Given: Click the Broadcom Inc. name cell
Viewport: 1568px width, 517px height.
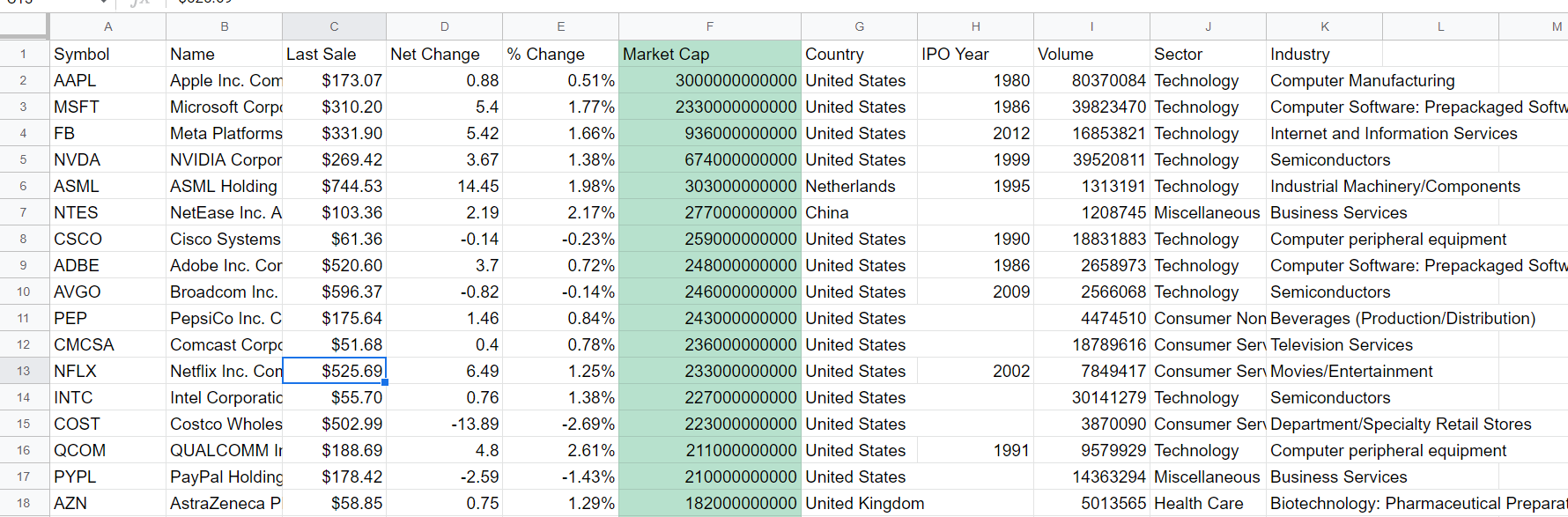Looking at the screenshot, I should (x=225, y=292).
